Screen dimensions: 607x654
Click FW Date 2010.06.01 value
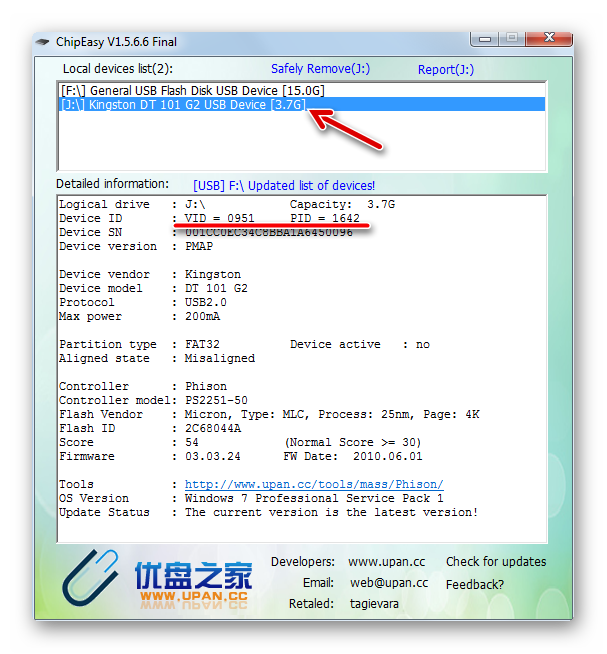click(388, 456)
